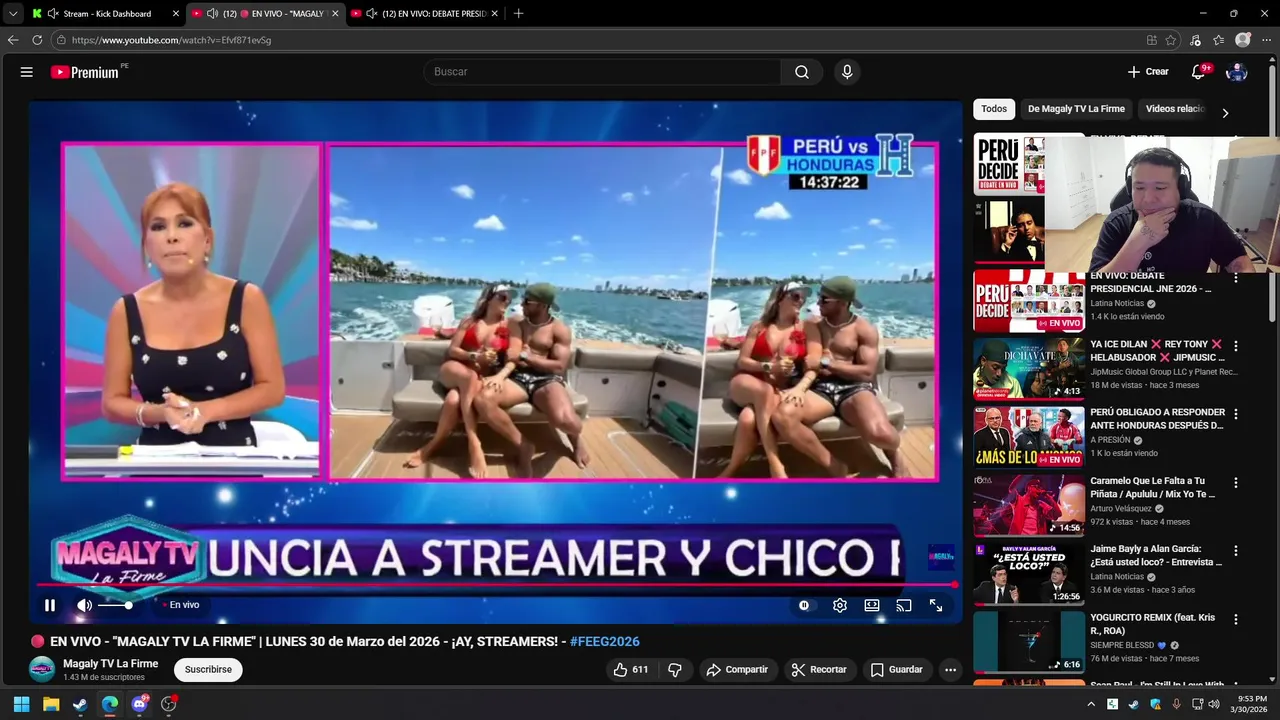Select the Todos filter chip
Viewport: 1280px width, 720px height.
pos(994,109)
